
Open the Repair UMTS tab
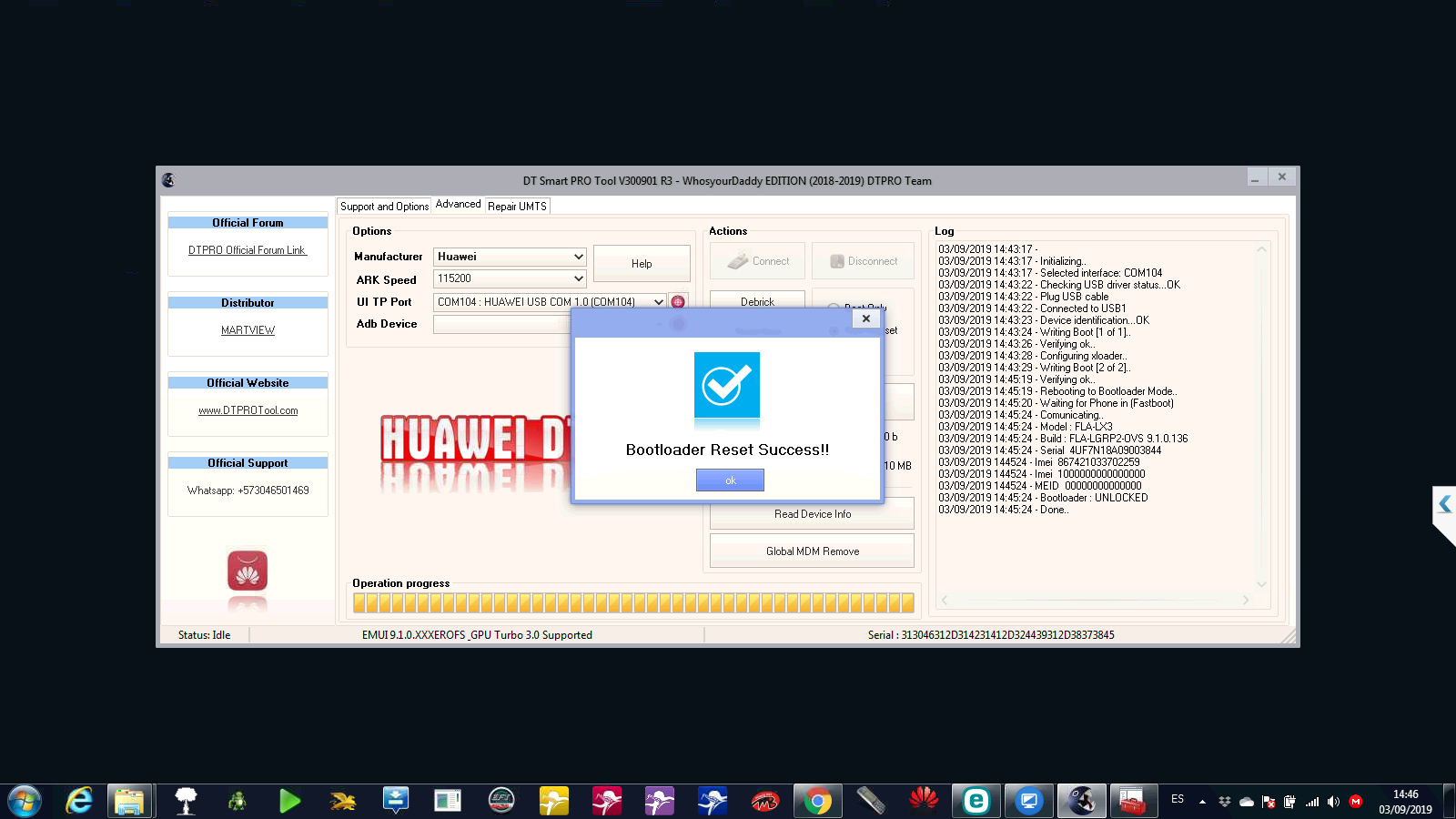pos(517,207)
